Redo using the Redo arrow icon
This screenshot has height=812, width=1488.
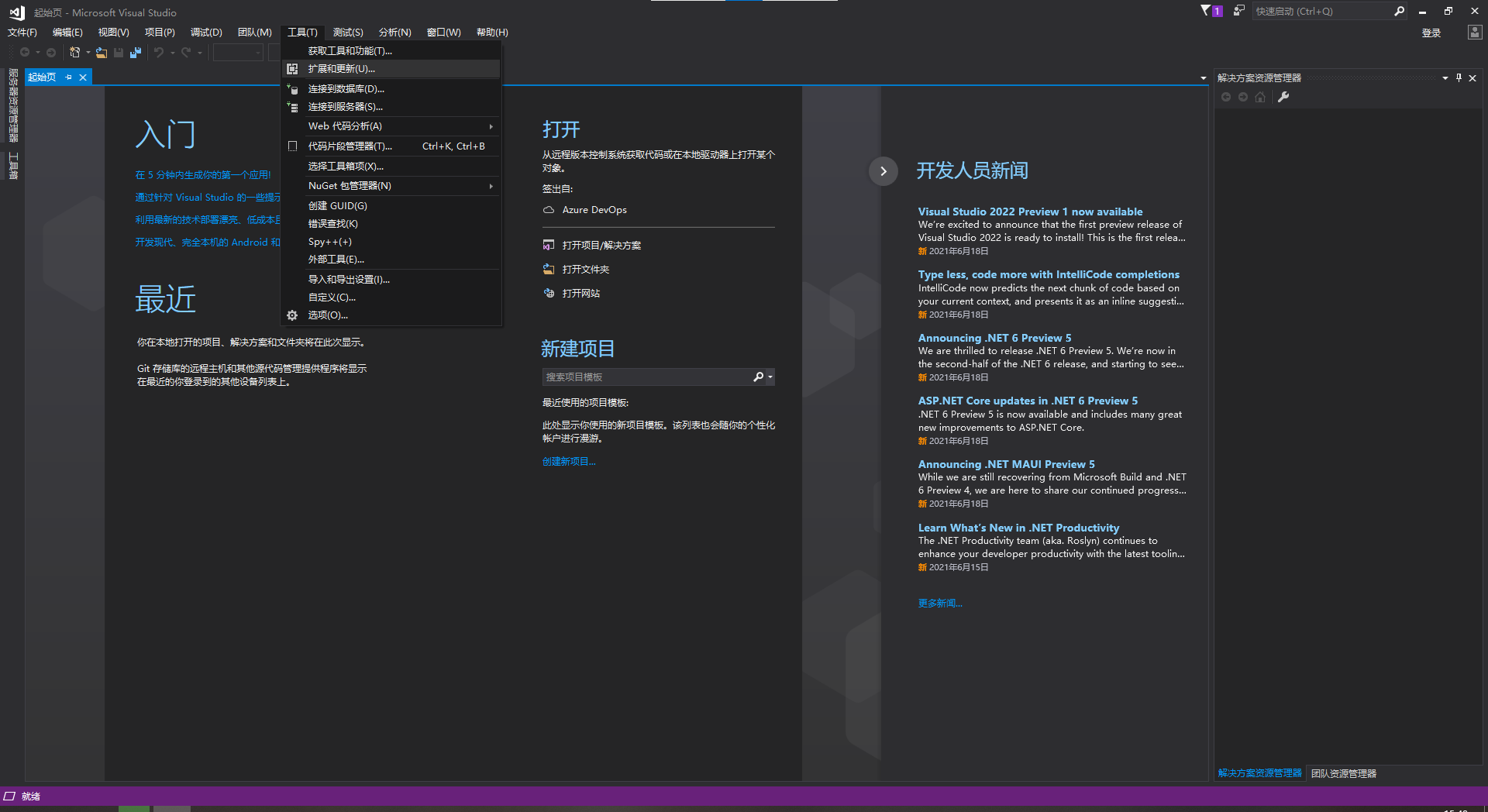pos(186,52)
